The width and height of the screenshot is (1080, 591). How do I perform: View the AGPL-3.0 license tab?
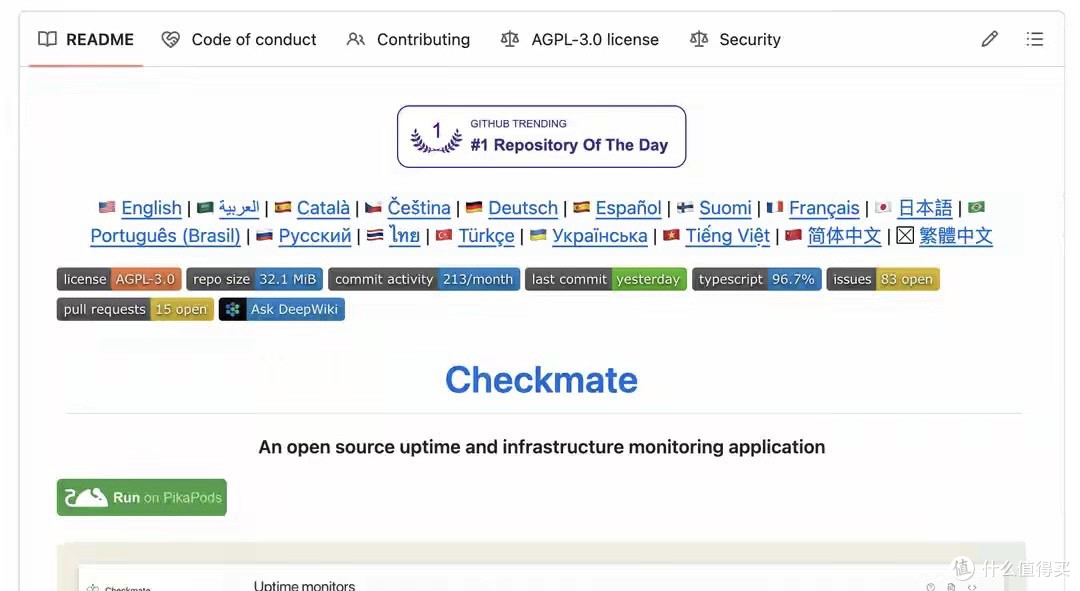pos(580,39)
